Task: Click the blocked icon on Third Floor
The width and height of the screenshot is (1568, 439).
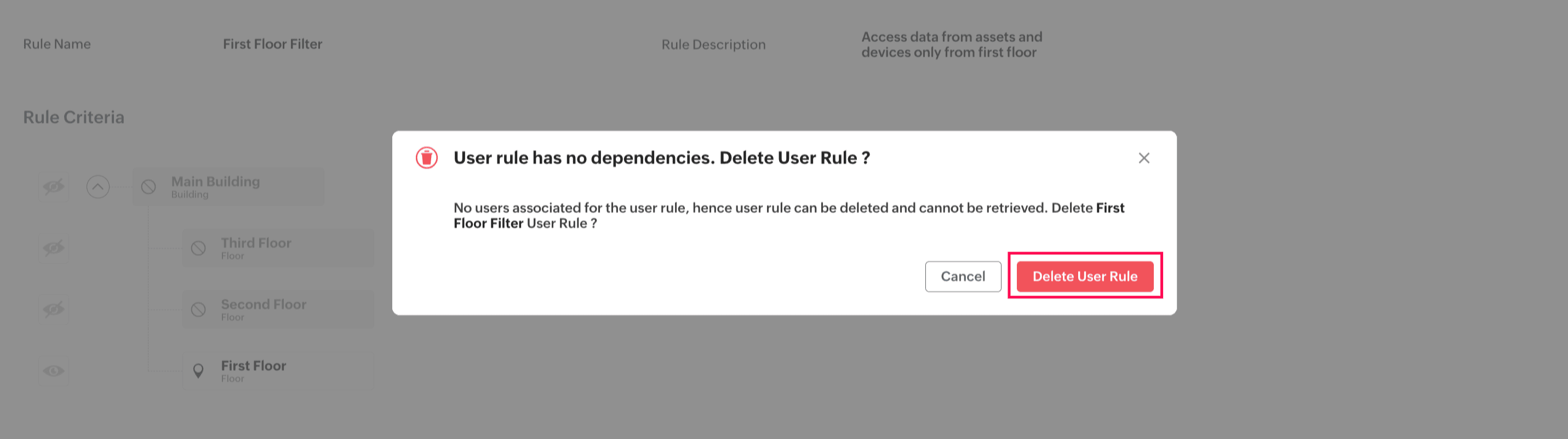Action: (198, 248)
